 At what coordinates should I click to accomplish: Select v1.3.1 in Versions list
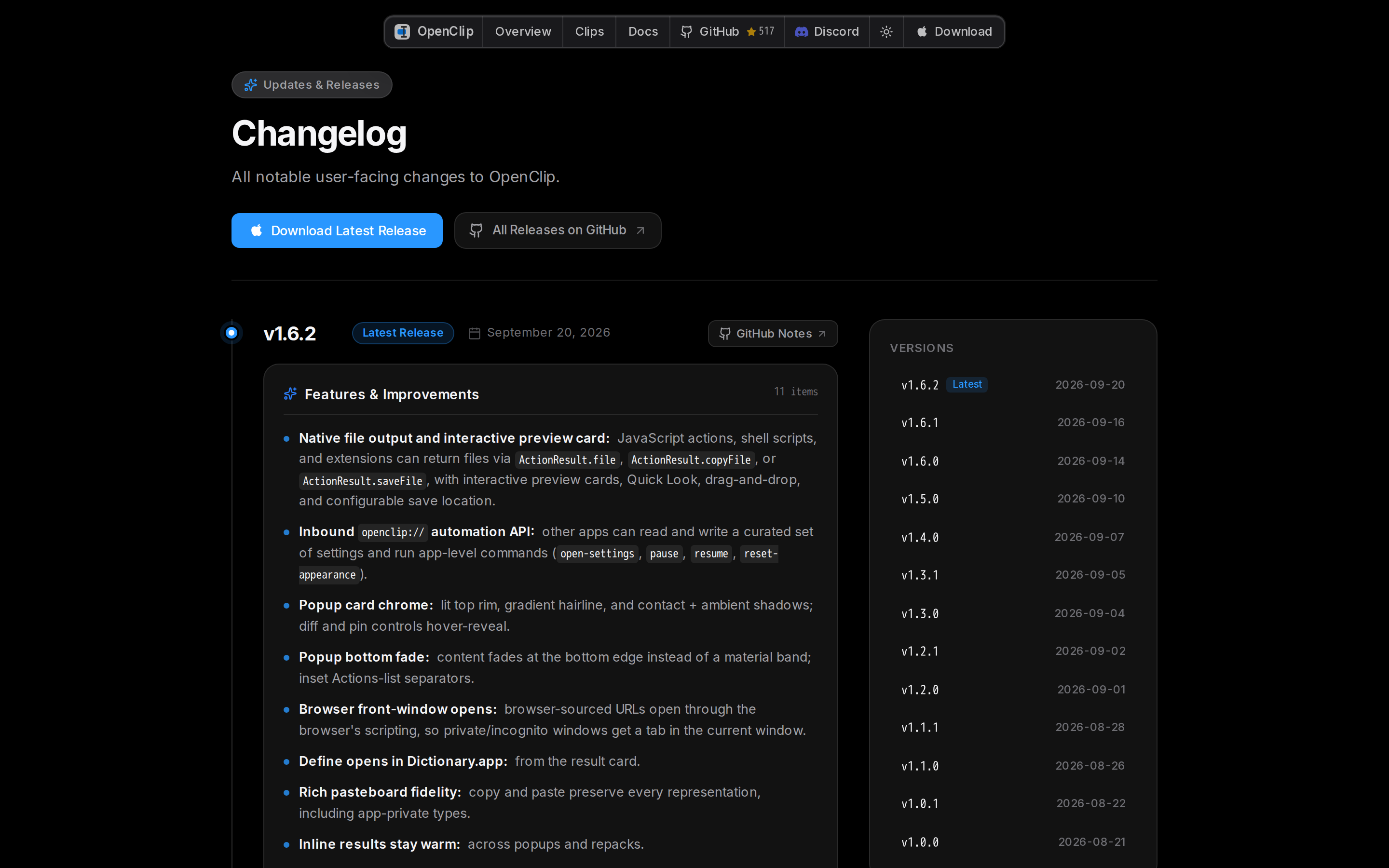click(1013, 575)
